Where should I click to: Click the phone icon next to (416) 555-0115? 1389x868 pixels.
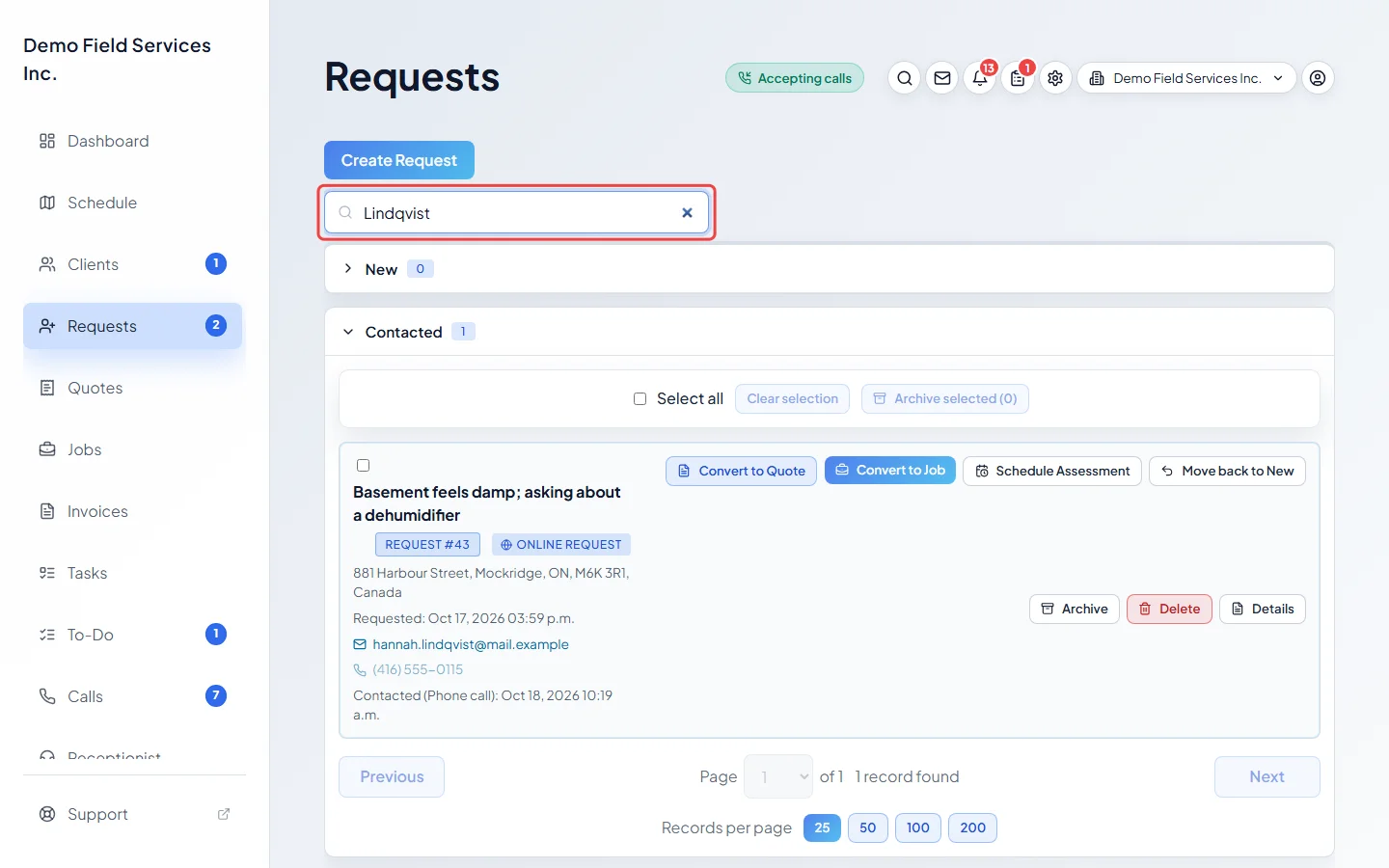coord(360,669)
